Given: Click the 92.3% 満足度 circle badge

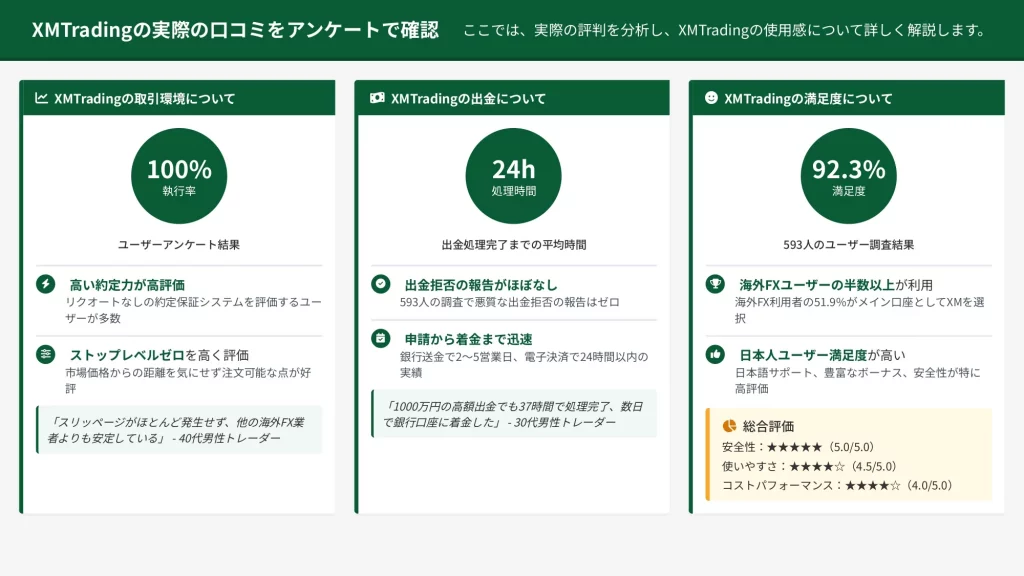Looking at the screenshot, I should tap(848, 176).
